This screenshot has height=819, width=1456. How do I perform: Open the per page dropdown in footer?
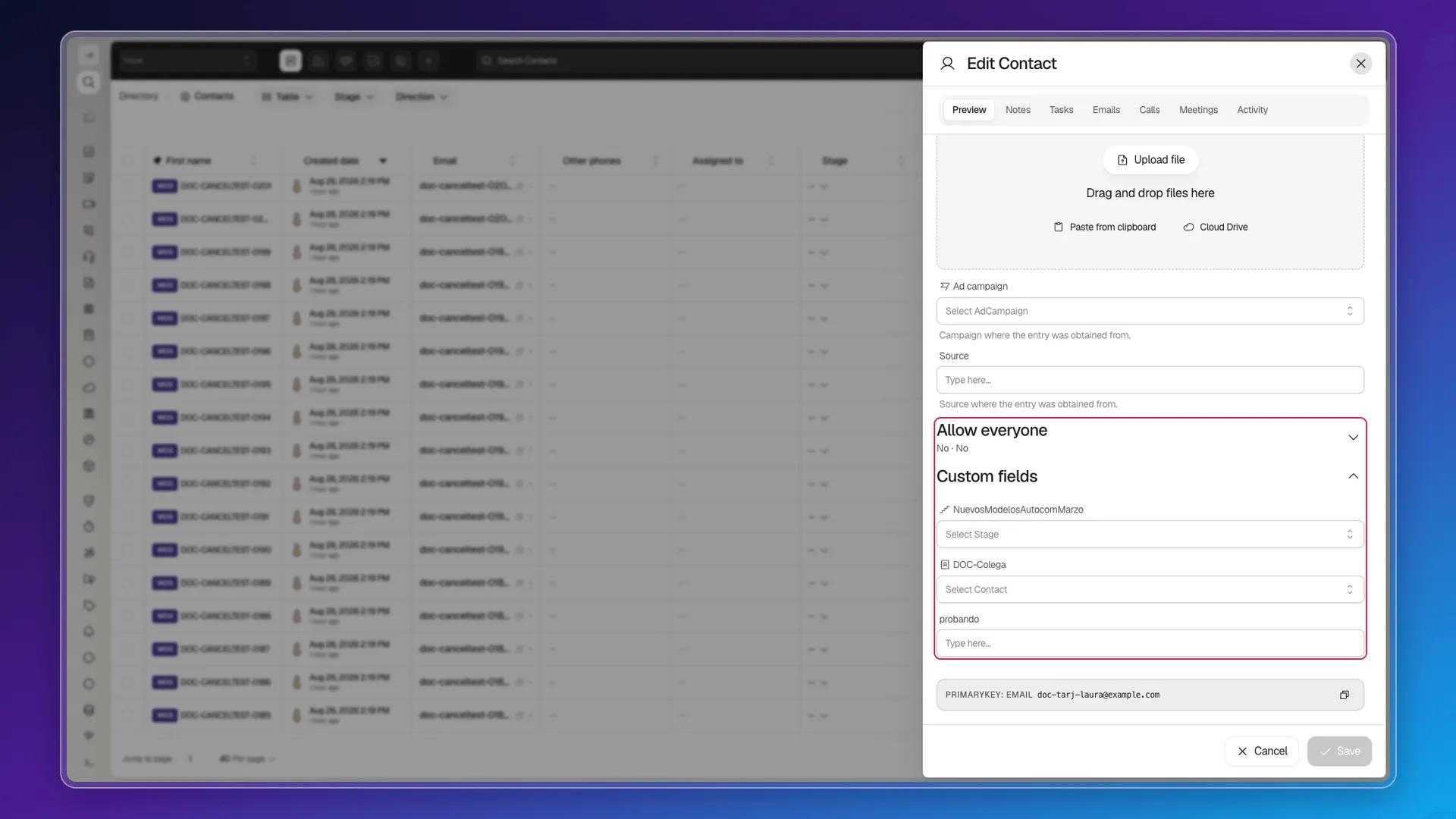pos(247,758)
